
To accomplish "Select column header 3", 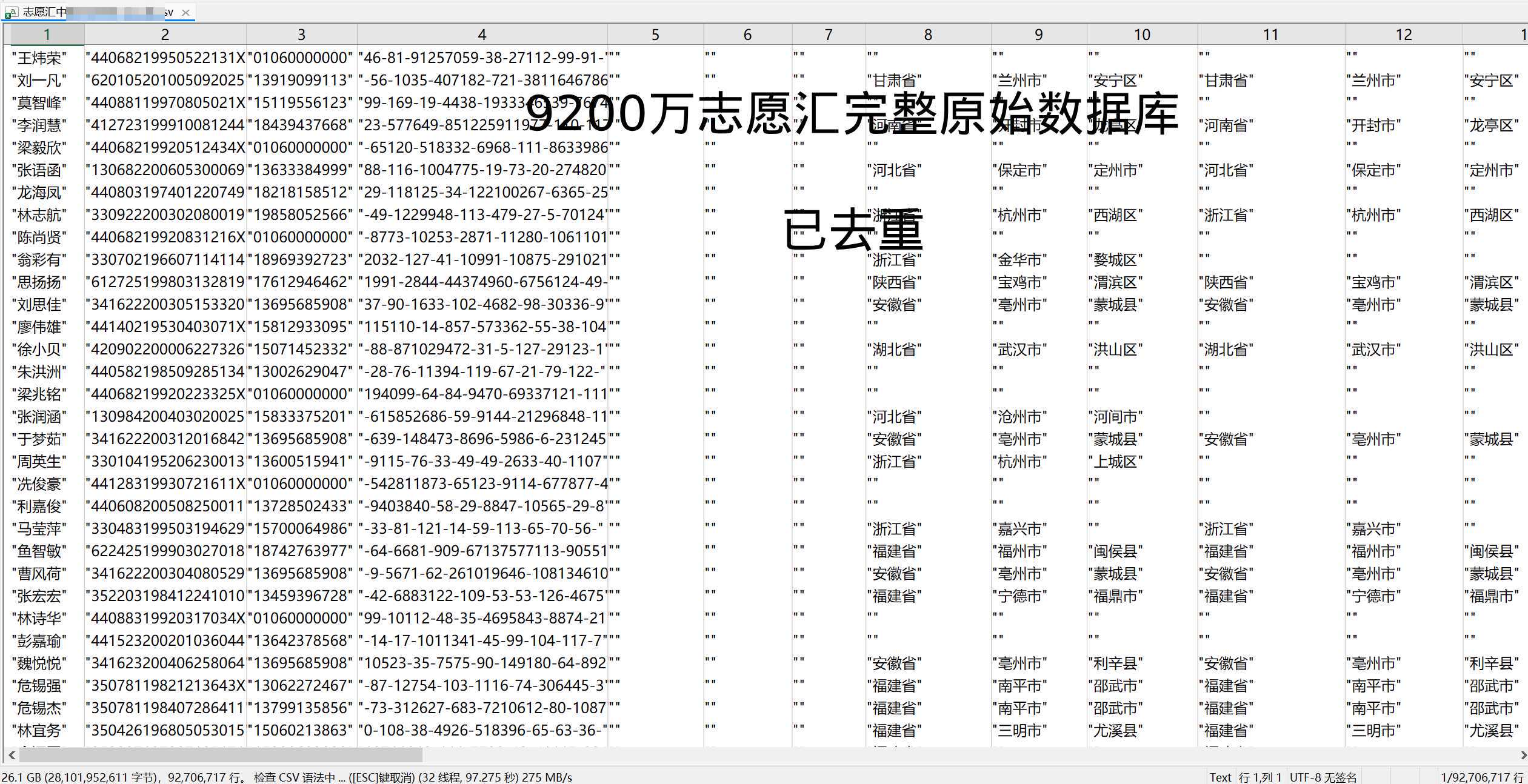I will click(301, 35).
